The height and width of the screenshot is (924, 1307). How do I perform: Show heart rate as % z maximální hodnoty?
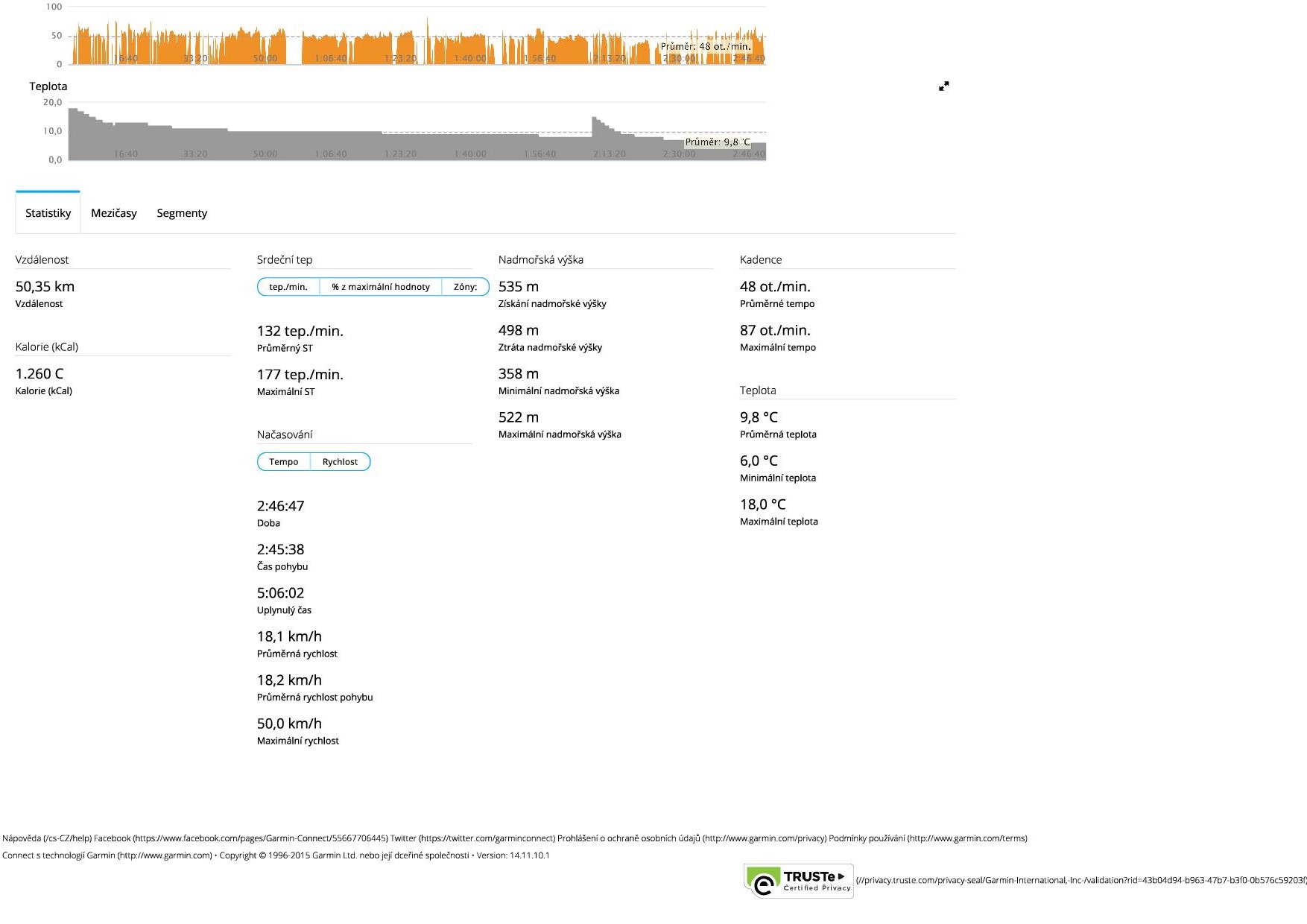click(381, 287)
